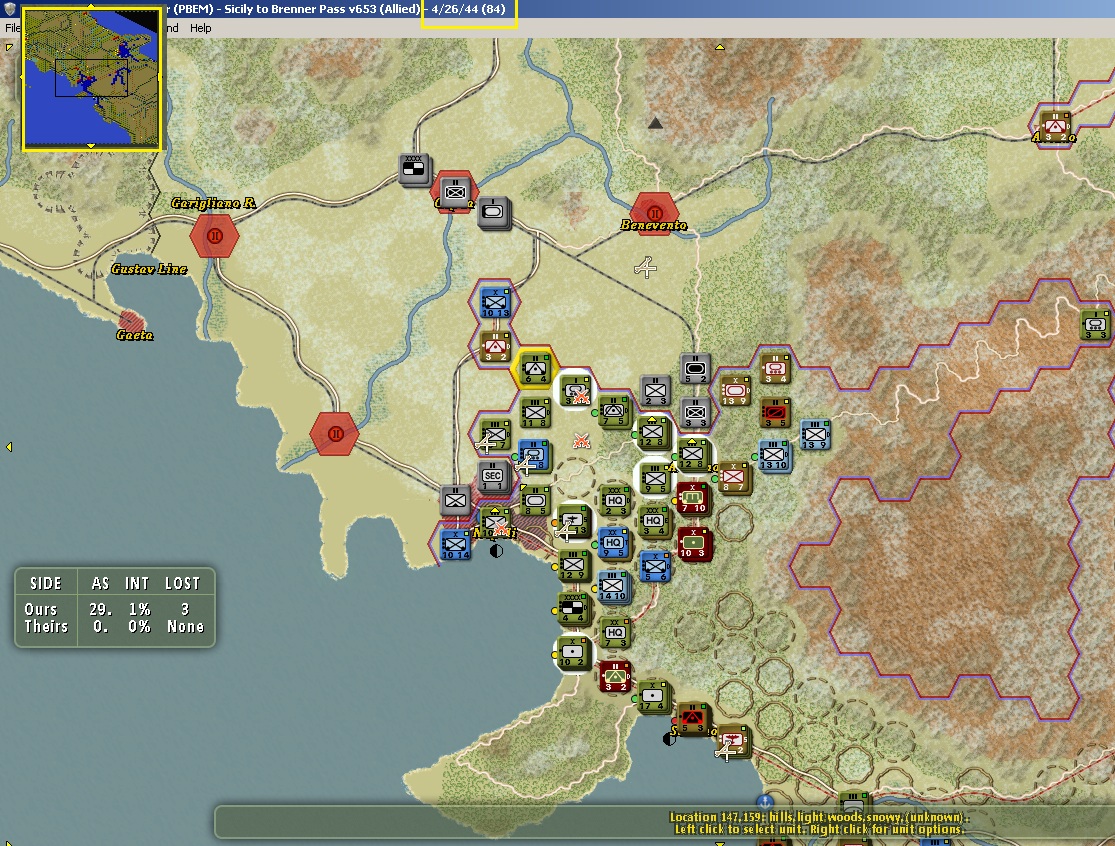Select the green armor battalion 8-5

click(x=535, y=500)
